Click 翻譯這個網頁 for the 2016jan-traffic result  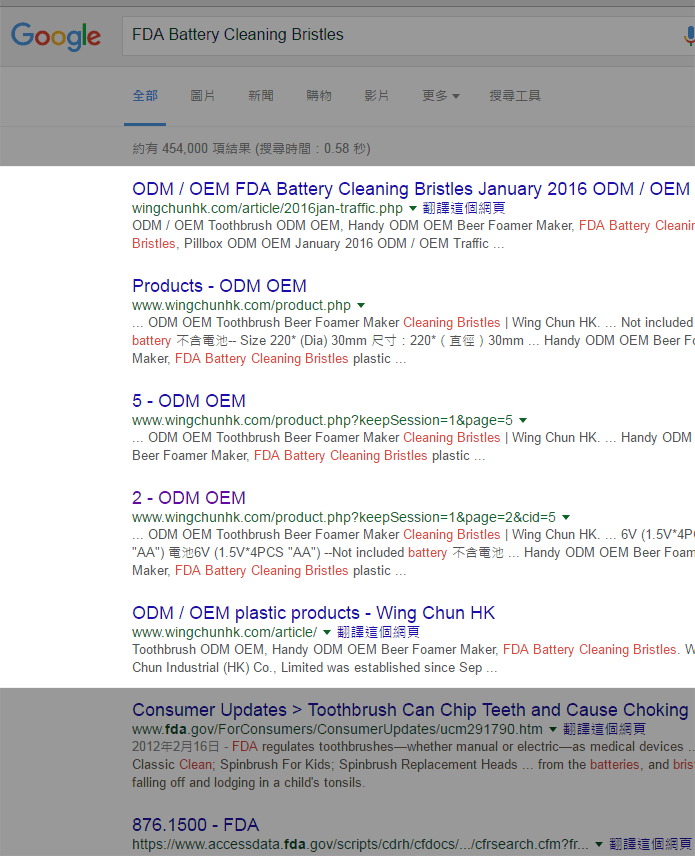(464, 208)
